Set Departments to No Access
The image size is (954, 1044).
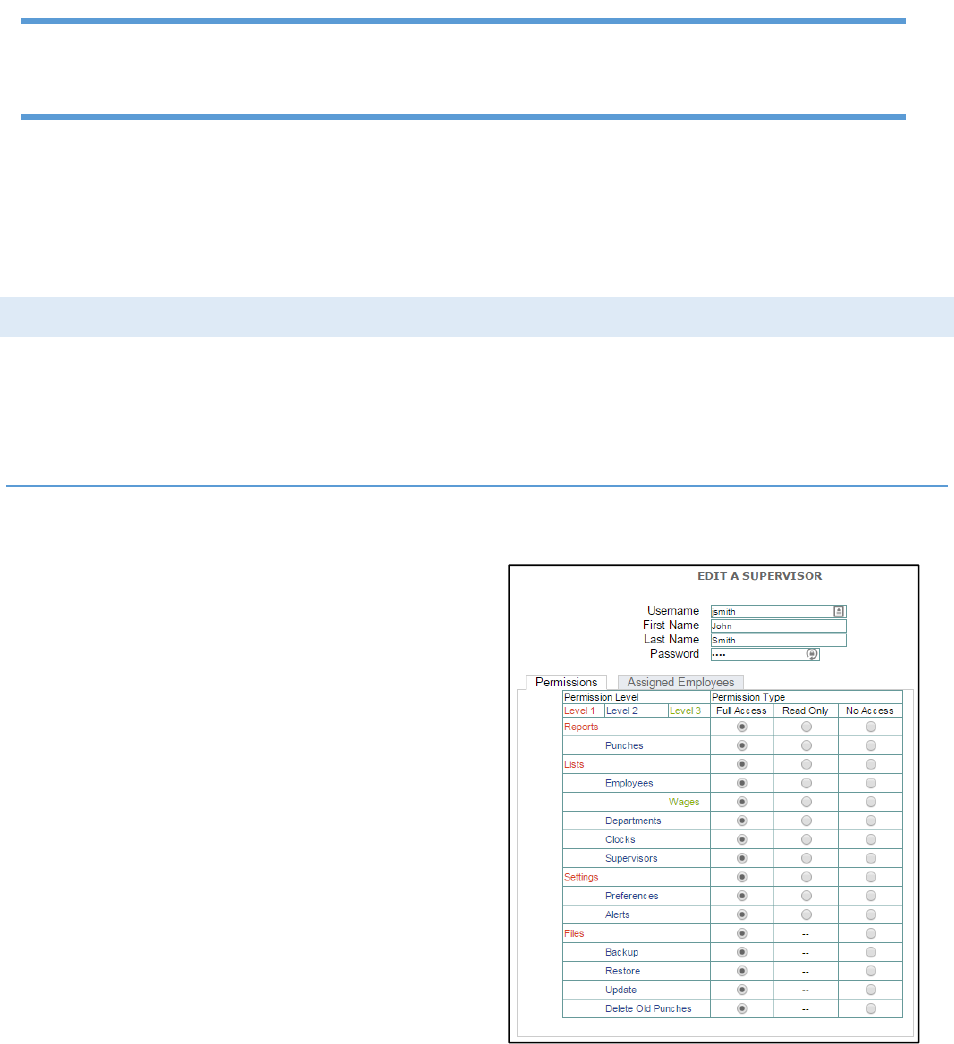871,821
